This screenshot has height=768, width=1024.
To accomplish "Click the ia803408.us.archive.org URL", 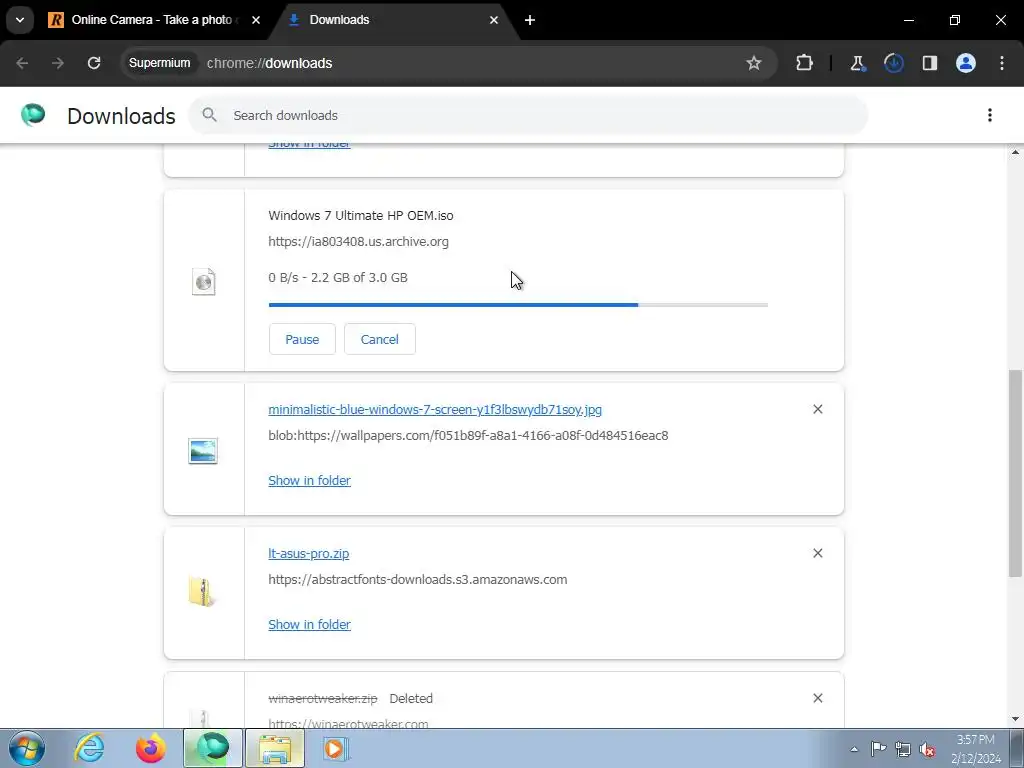I will [358, 242].
